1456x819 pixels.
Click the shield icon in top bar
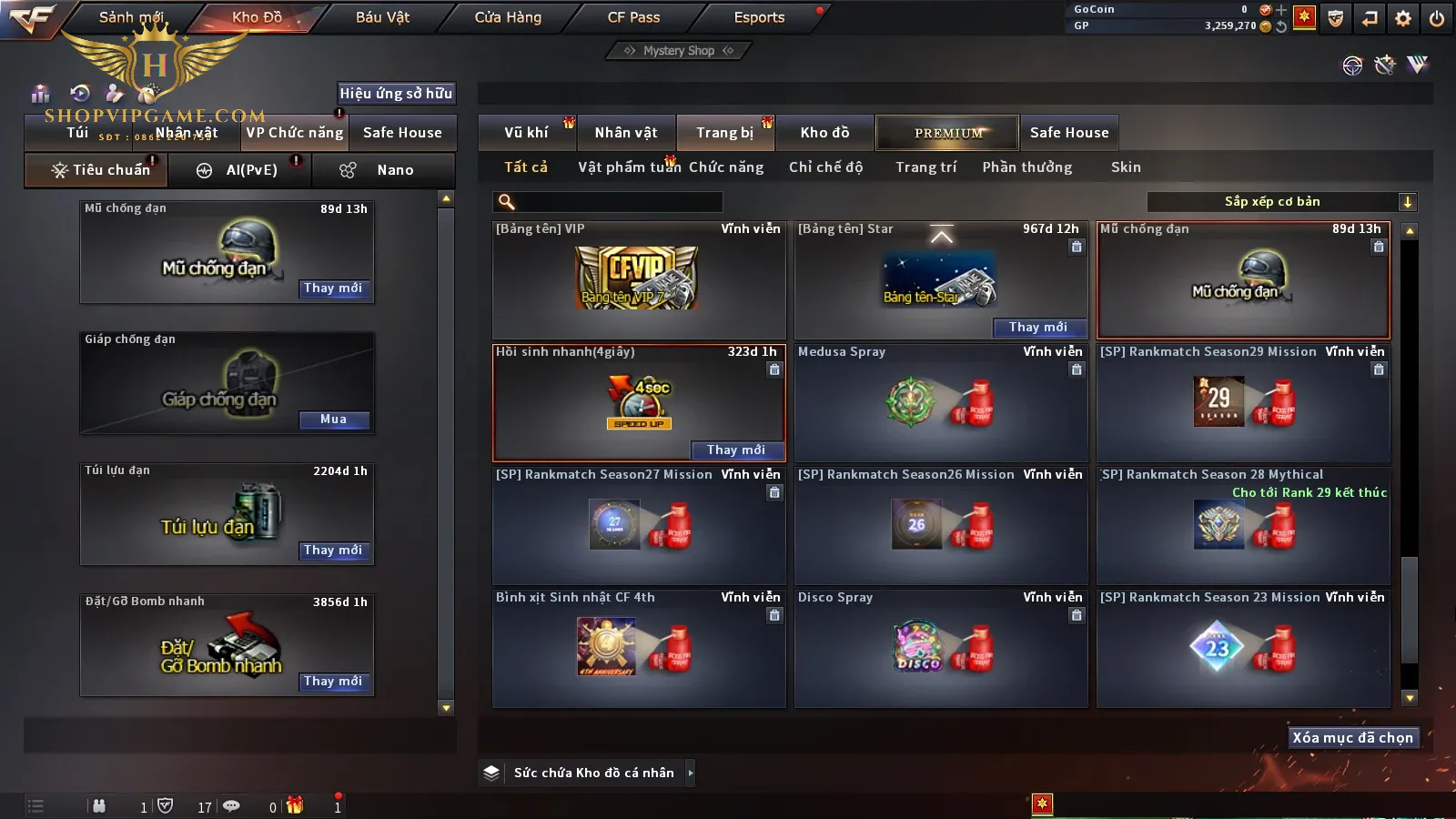click(1336, 18)
